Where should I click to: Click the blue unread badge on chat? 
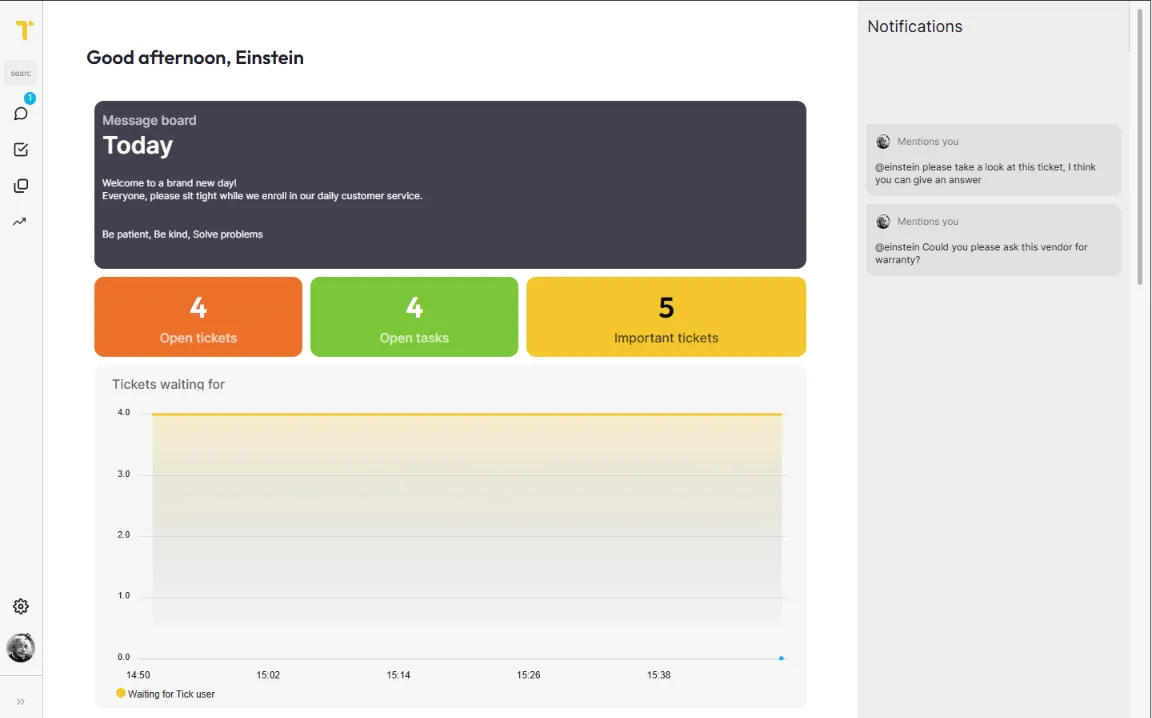pyautogui.click(x=30, y=98)
